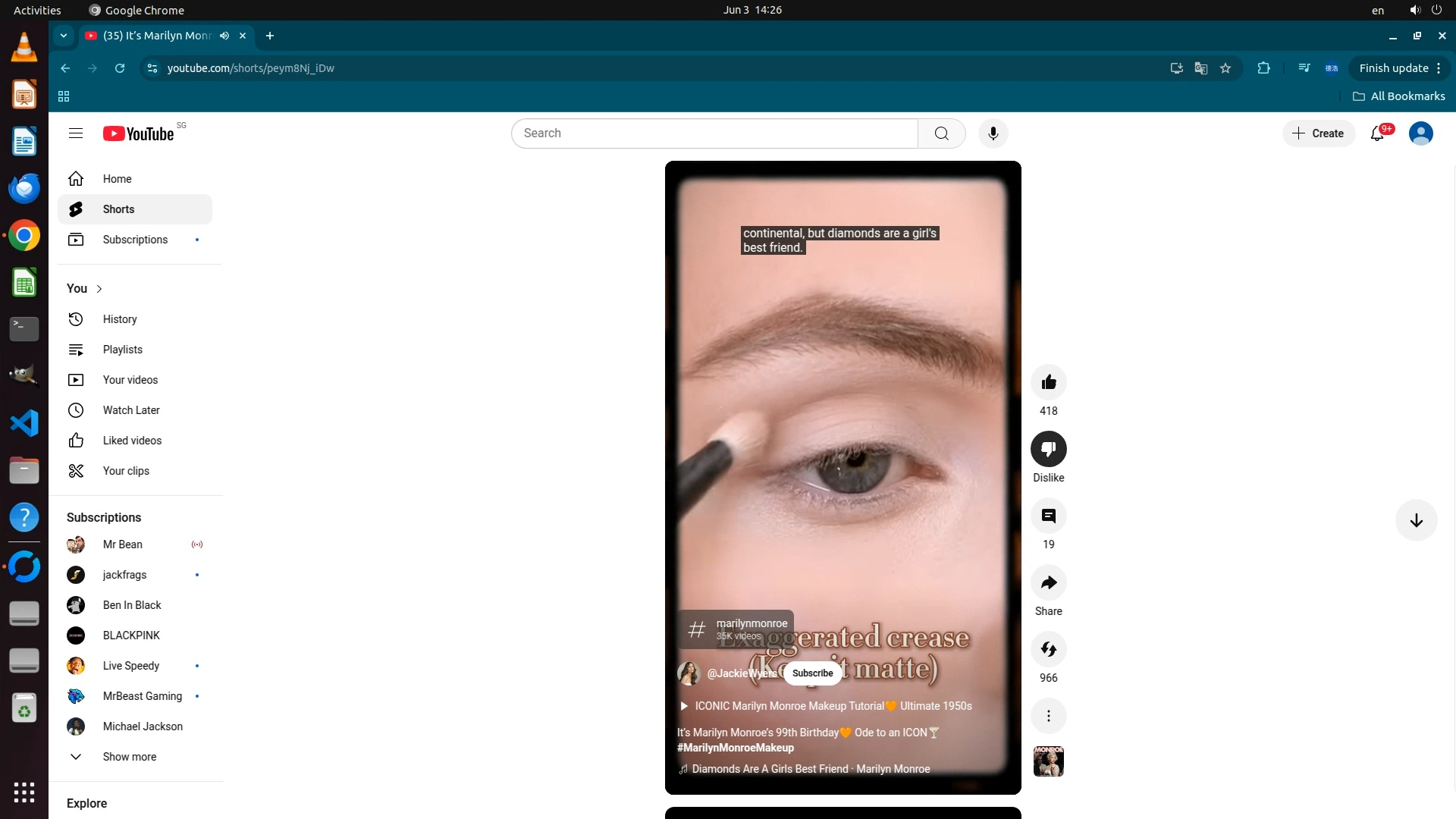Open the Remix button showing 966
The width and height of the screenshot is (1456, 819).
(x=1048, y=650)
